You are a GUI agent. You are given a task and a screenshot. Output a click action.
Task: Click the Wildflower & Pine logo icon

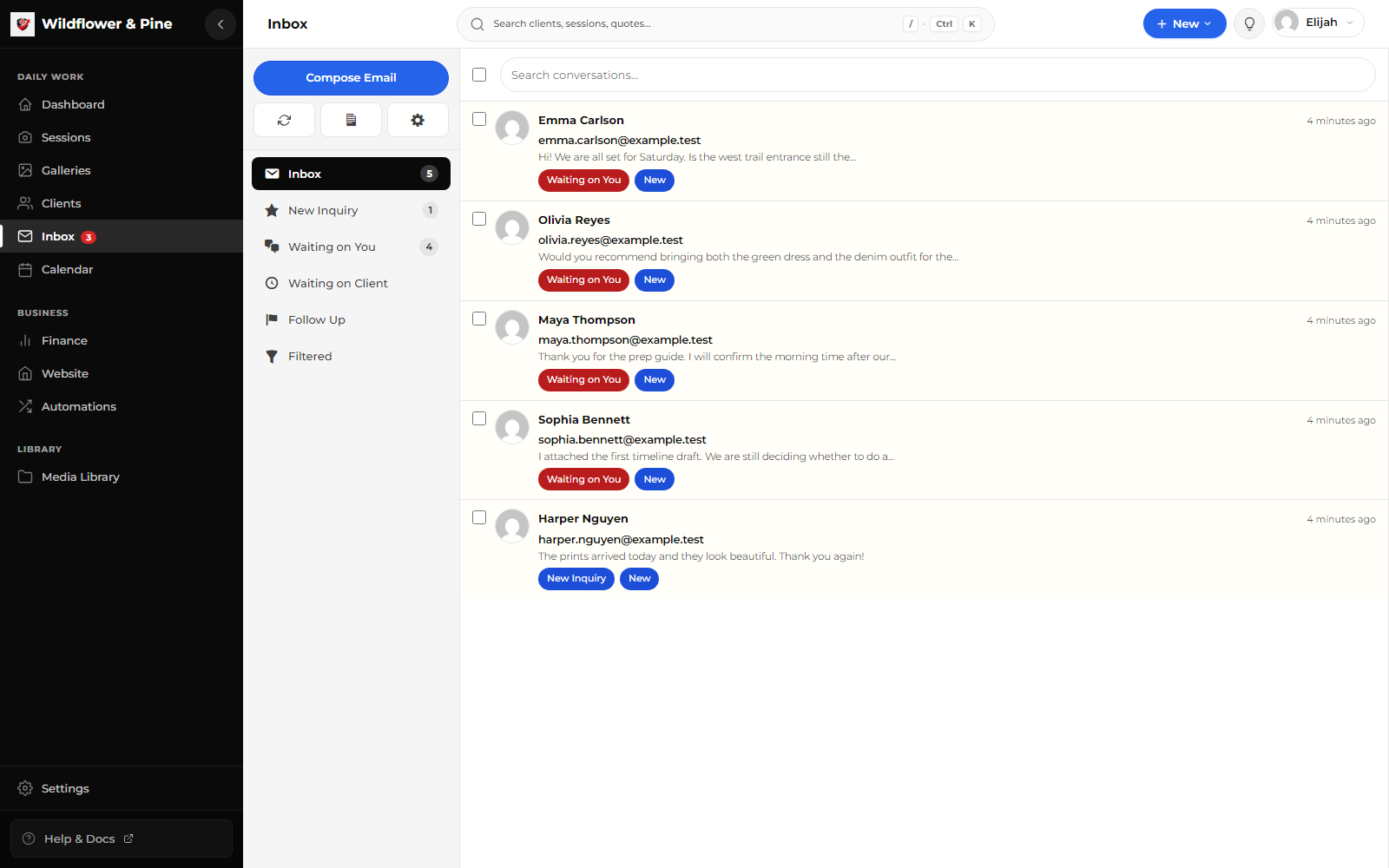[x=23, y=24]
